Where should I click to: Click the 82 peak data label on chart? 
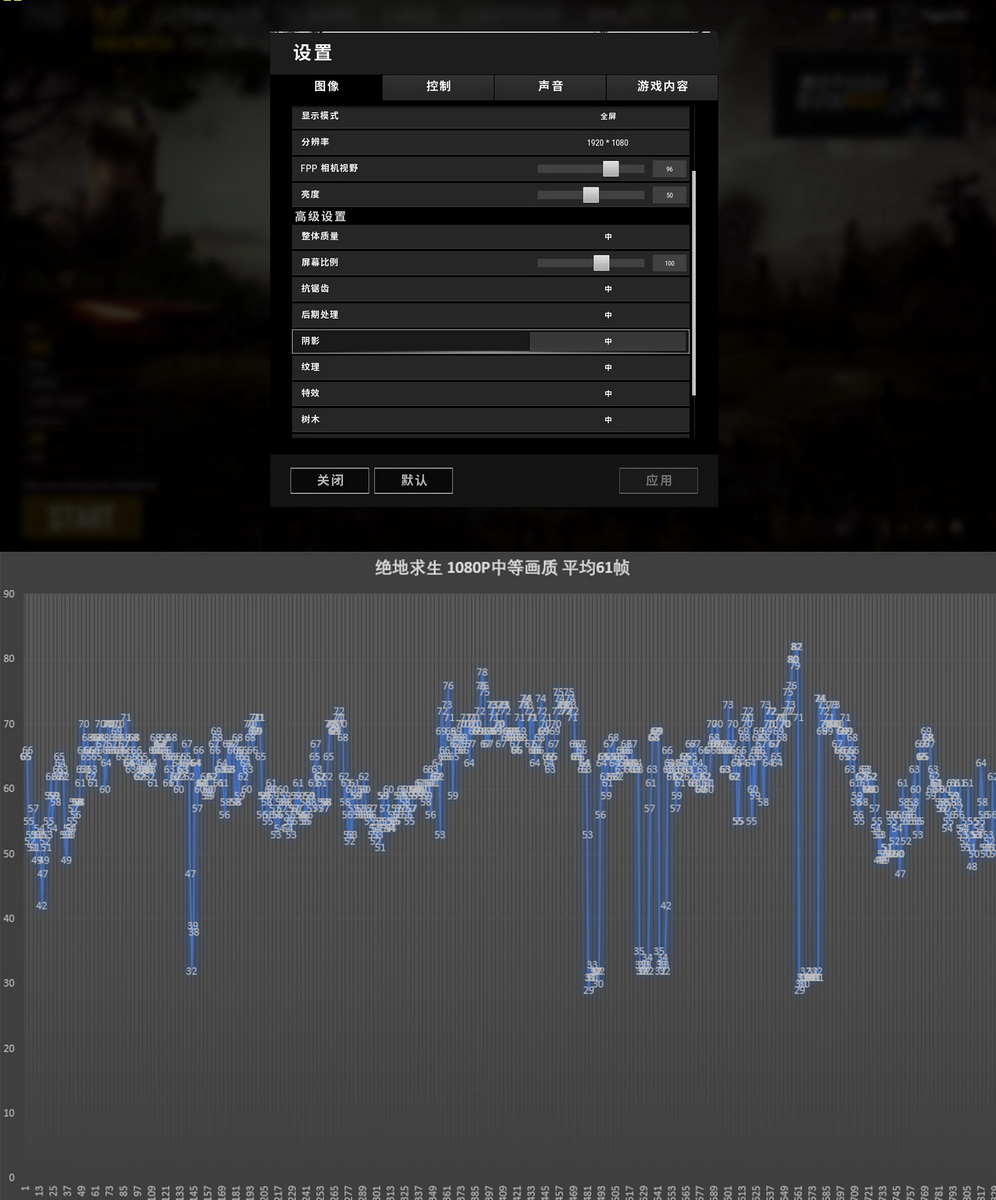point(797,647)
